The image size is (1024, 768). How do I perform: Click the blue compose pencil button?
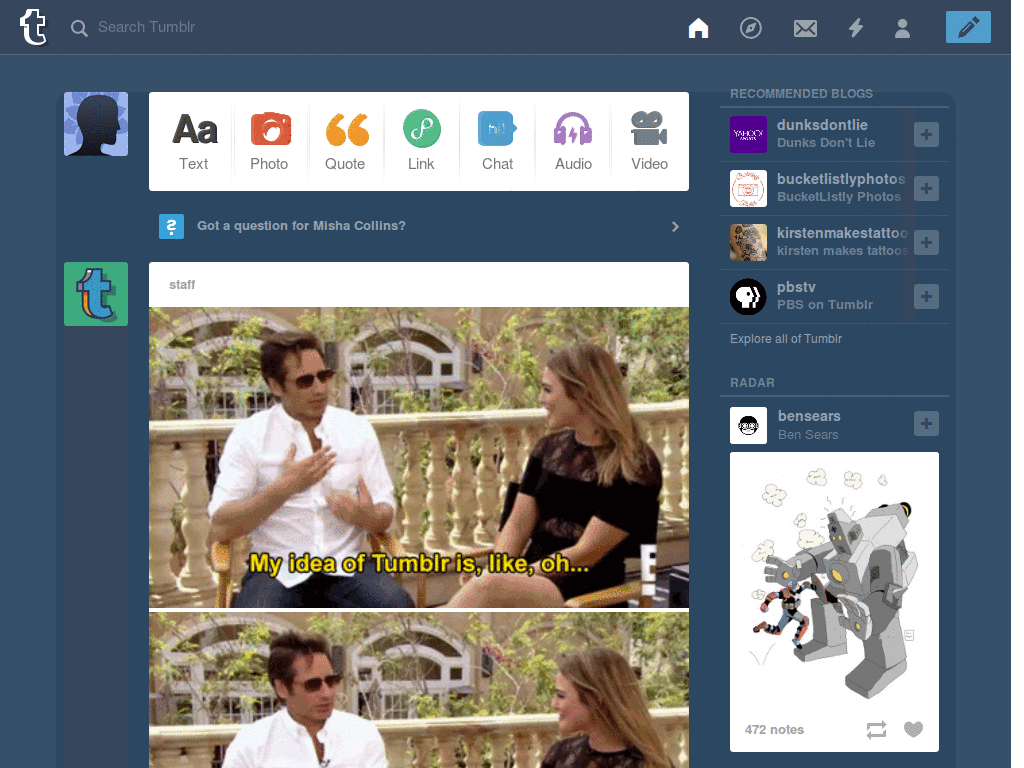coord(968,27)
